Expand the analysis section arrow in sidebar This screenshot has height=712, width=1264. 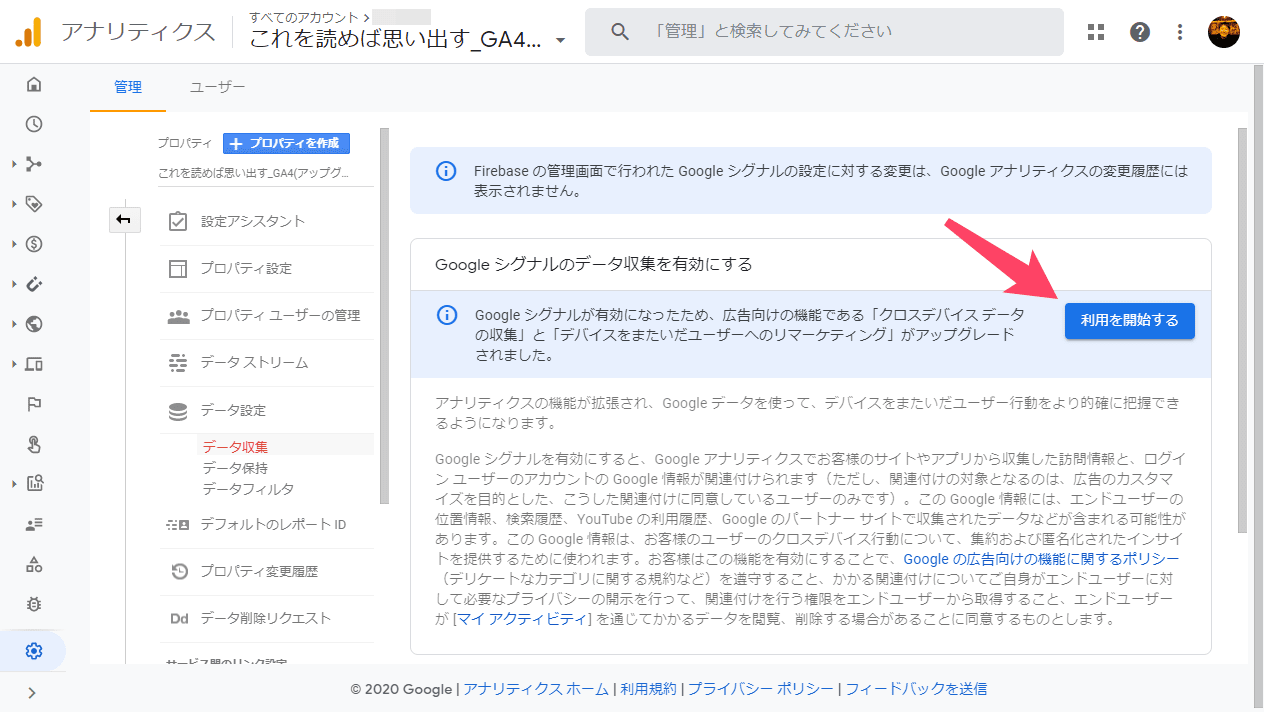coord(14,484)
